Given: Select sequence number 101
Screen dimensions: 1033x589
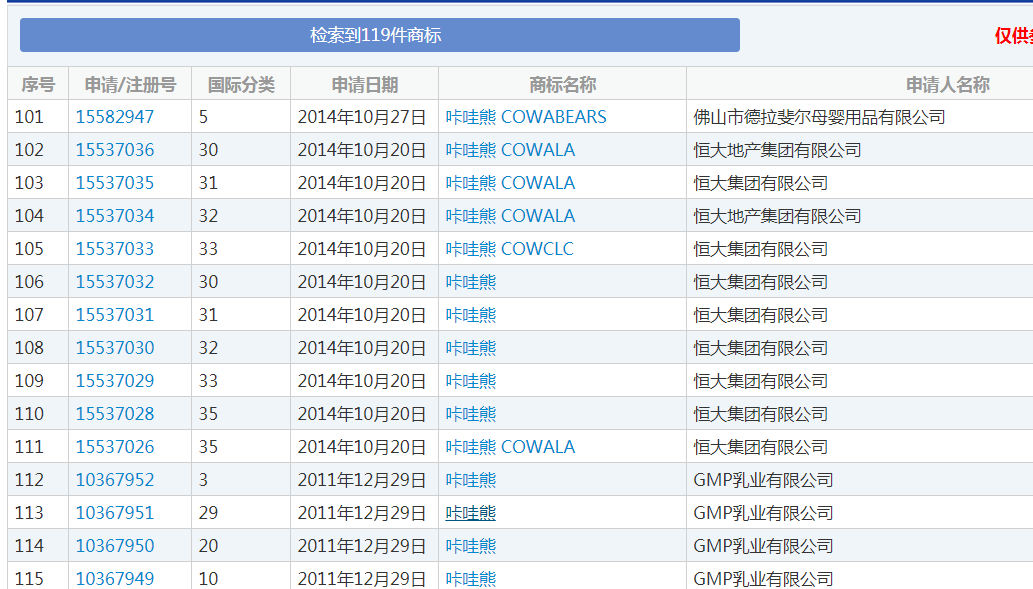Looking at the screenshot, I should click(29, 117).
